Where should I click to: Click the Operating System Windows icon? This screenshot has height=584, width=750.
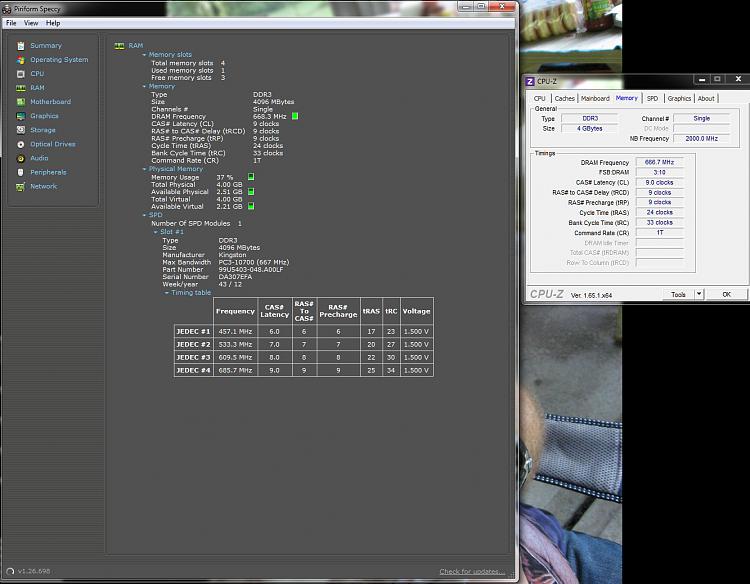pos(21,60)
